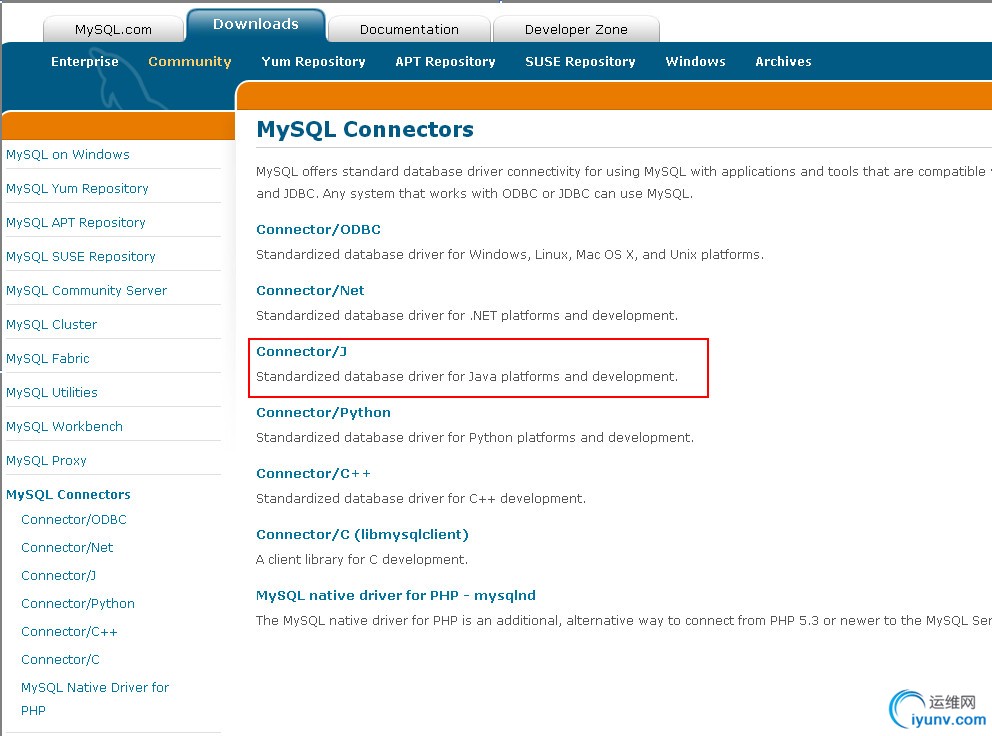Open MySQL Native Driver for PHP sidebar link
The height and width of the screenshot is (736, 992).
(x=95, y=699)
